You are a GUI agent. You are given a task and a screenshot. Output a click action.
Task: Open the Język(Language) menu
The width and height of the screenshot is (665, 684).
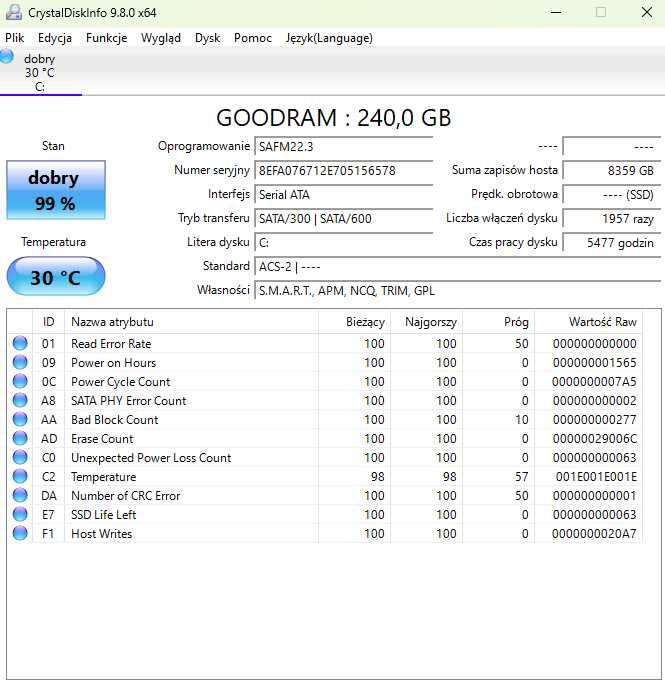[x=329, y=38]
